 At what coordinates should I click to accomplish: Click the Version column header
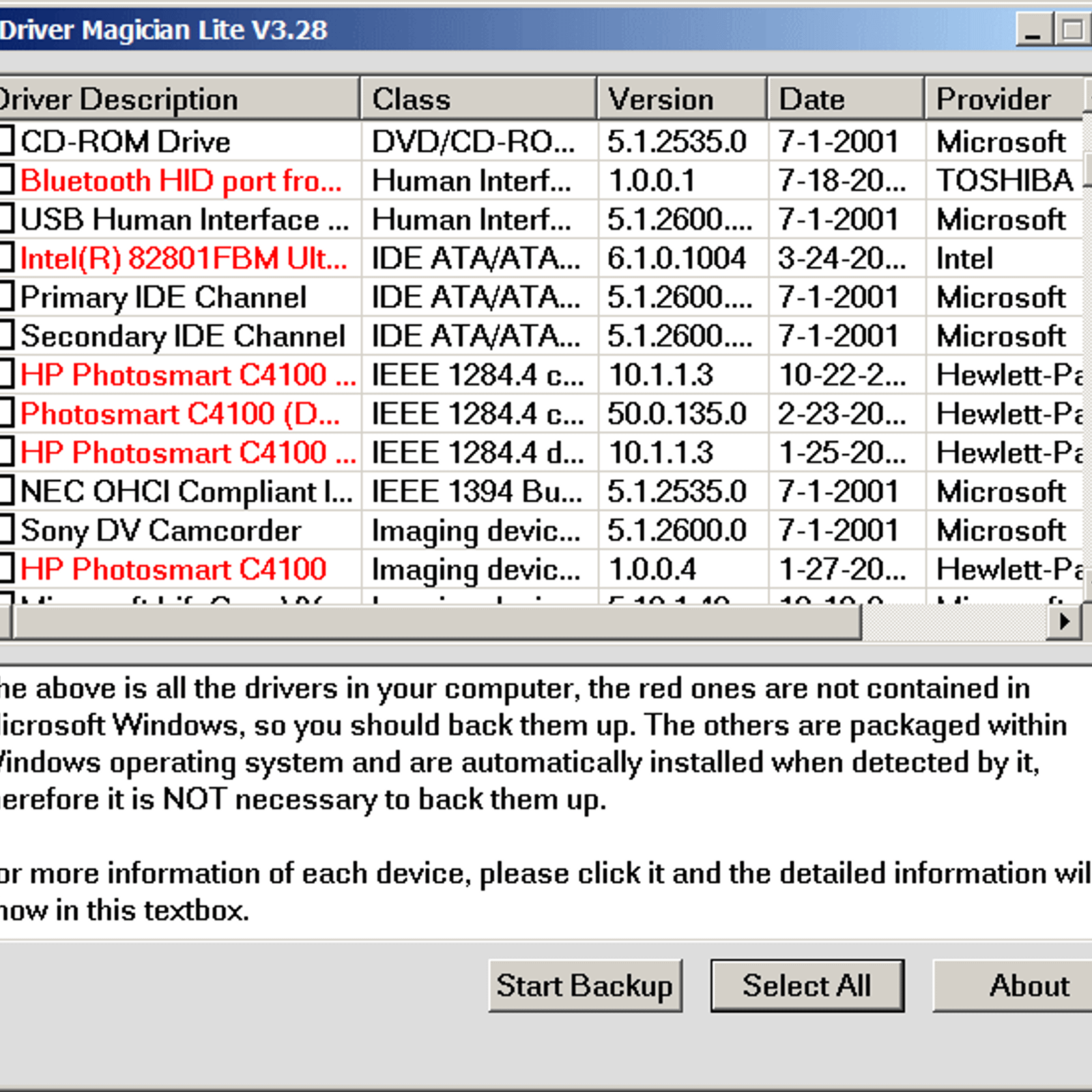[681, 99]
